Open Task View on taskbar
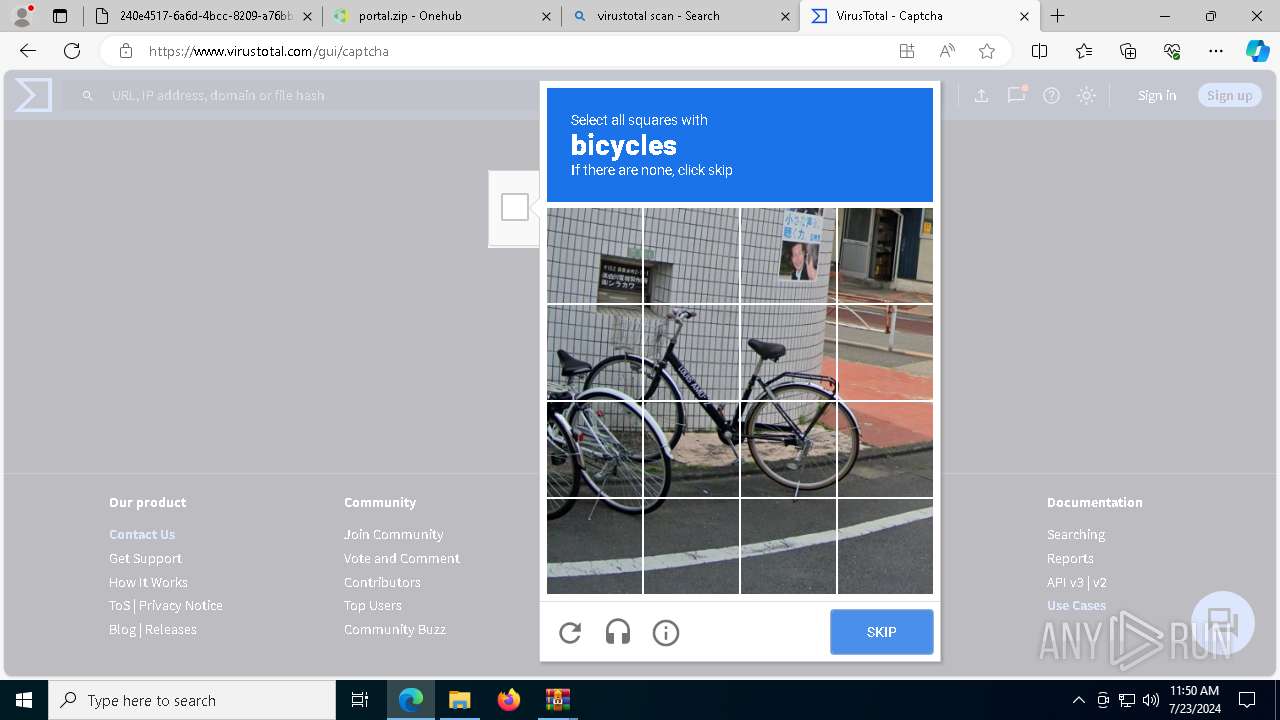 point(360,700)
